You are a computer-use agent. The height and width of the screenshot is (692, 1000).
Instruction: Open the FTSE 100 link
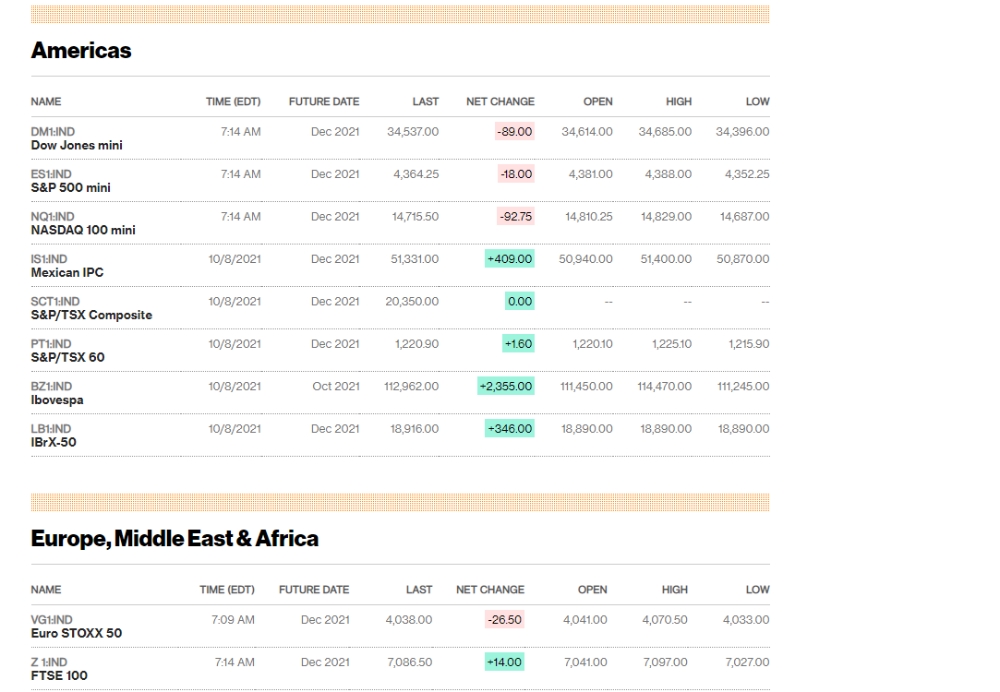click(59, 675)
